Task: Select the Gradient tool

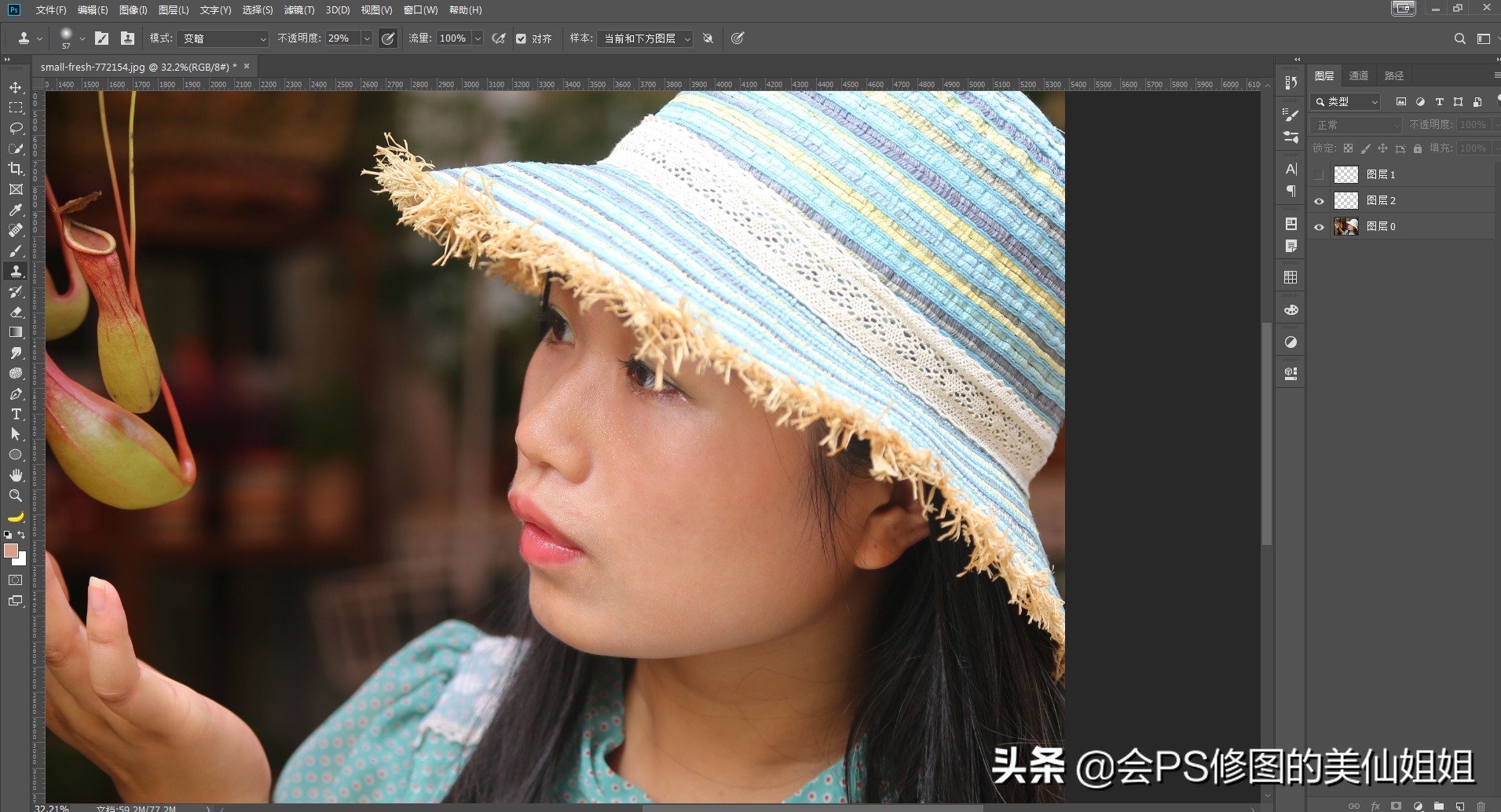Action: (x=16, y=331)
